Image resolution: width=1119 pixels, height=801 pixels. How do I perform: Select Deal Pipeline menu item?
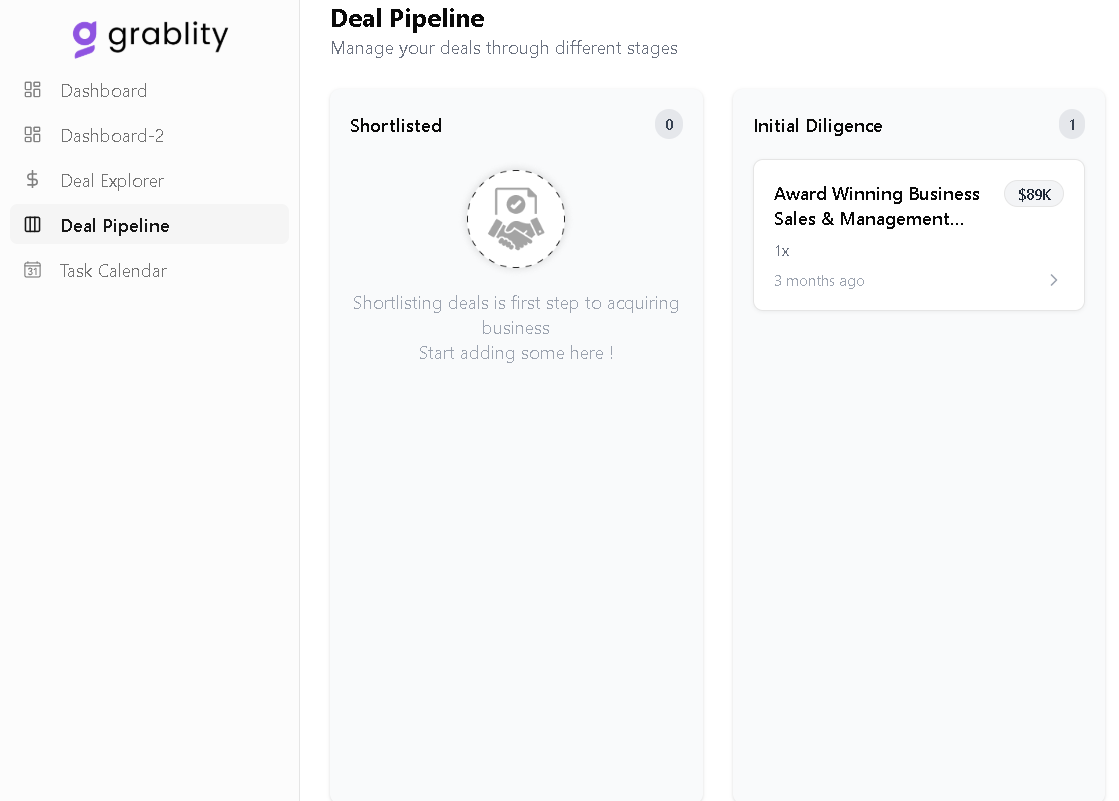point(115,226)
